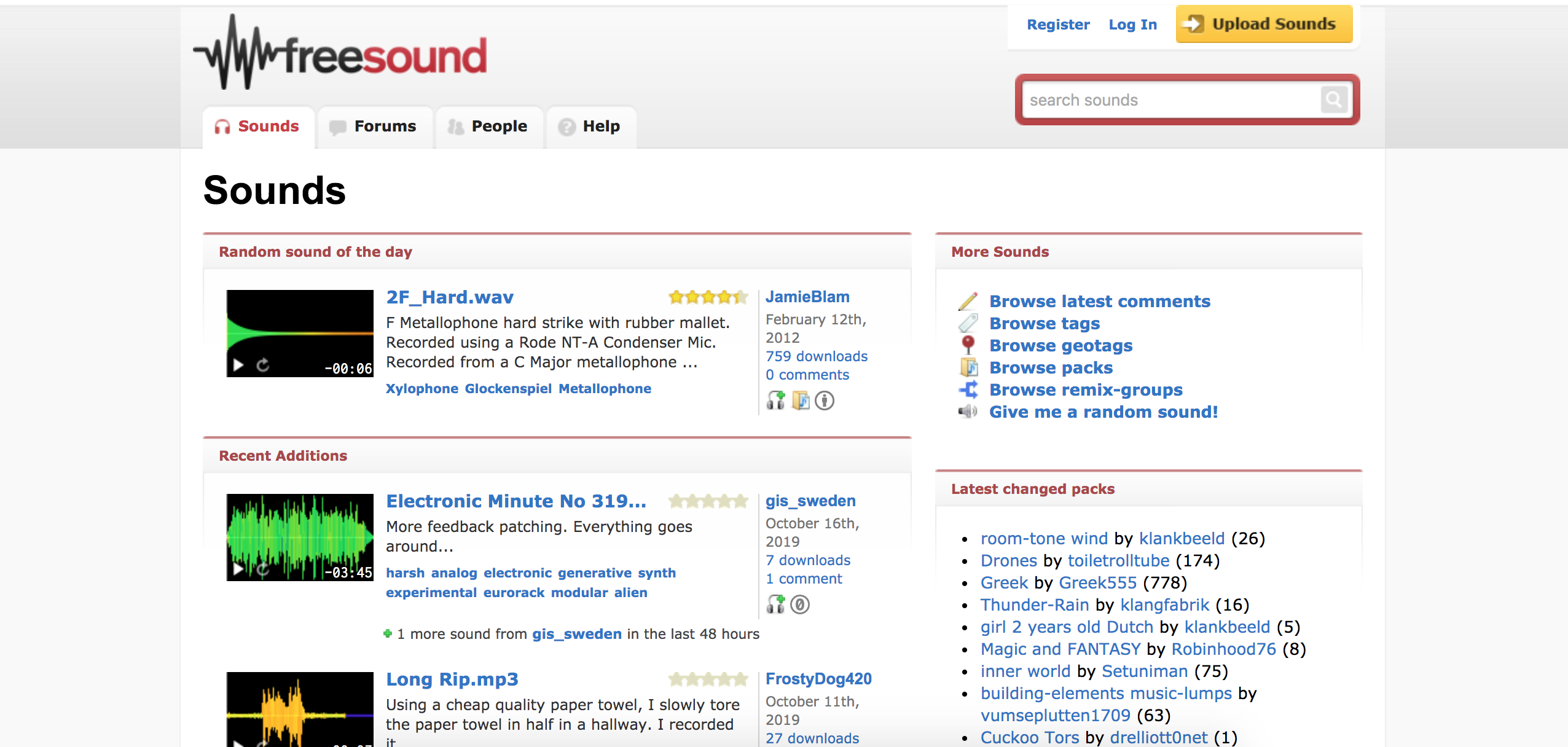Rate Electronic Minute No 319 with stars

[708, 501]
